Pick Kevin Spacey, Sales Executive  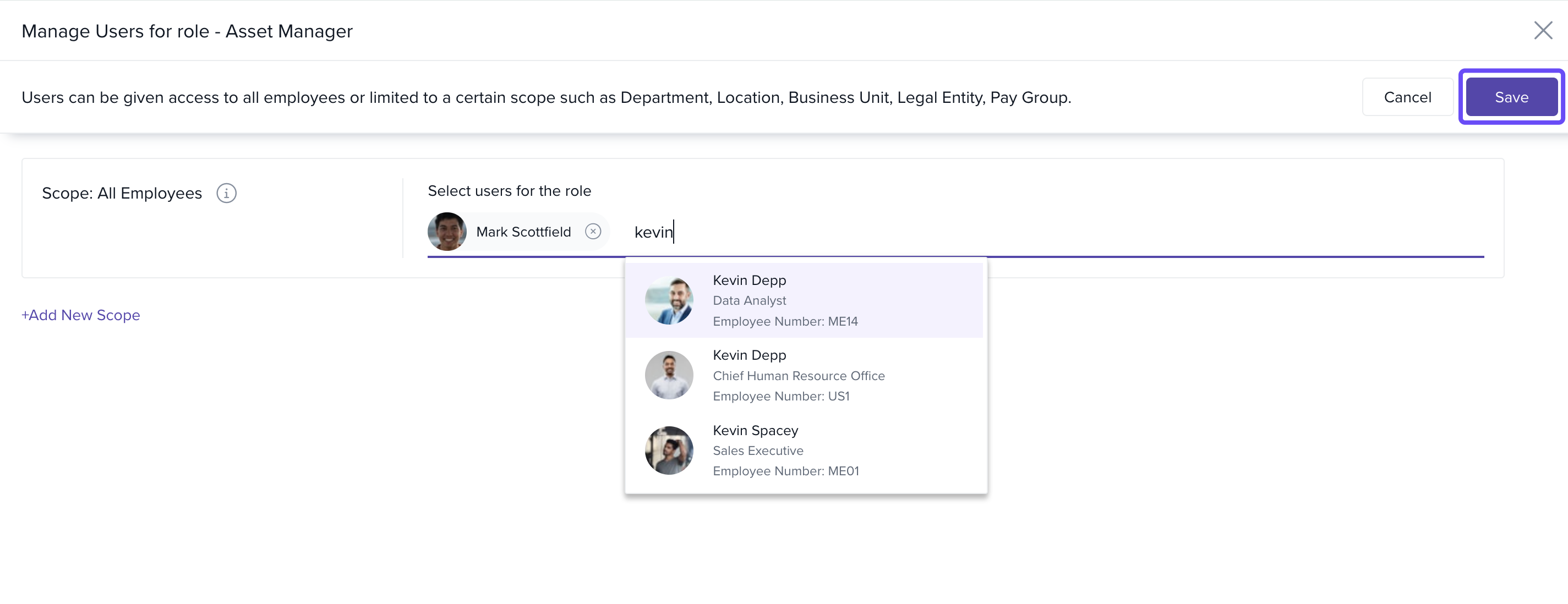(756, 431)
